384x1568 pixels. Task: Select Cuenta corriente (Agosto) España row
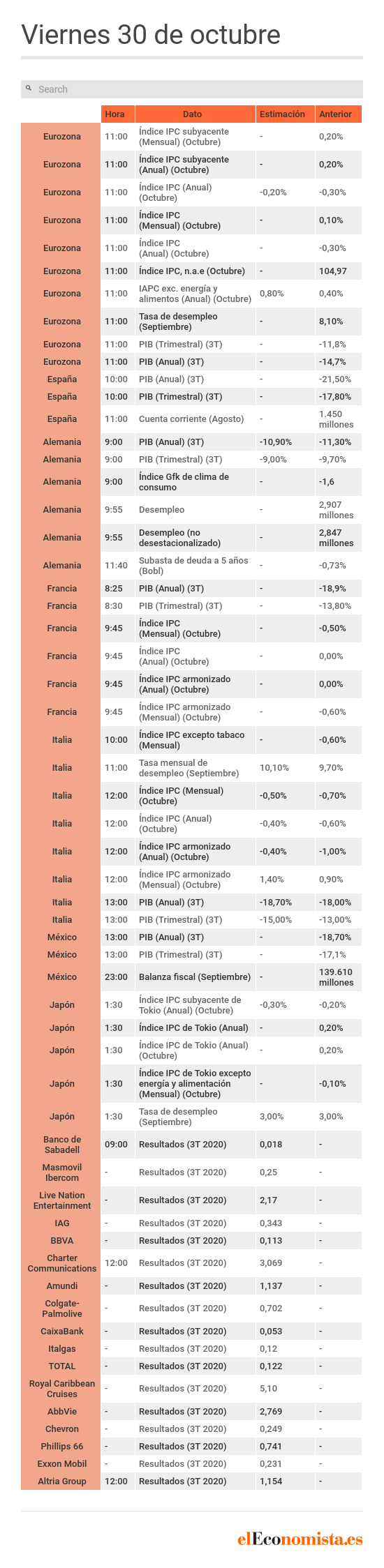coord(191,419)
